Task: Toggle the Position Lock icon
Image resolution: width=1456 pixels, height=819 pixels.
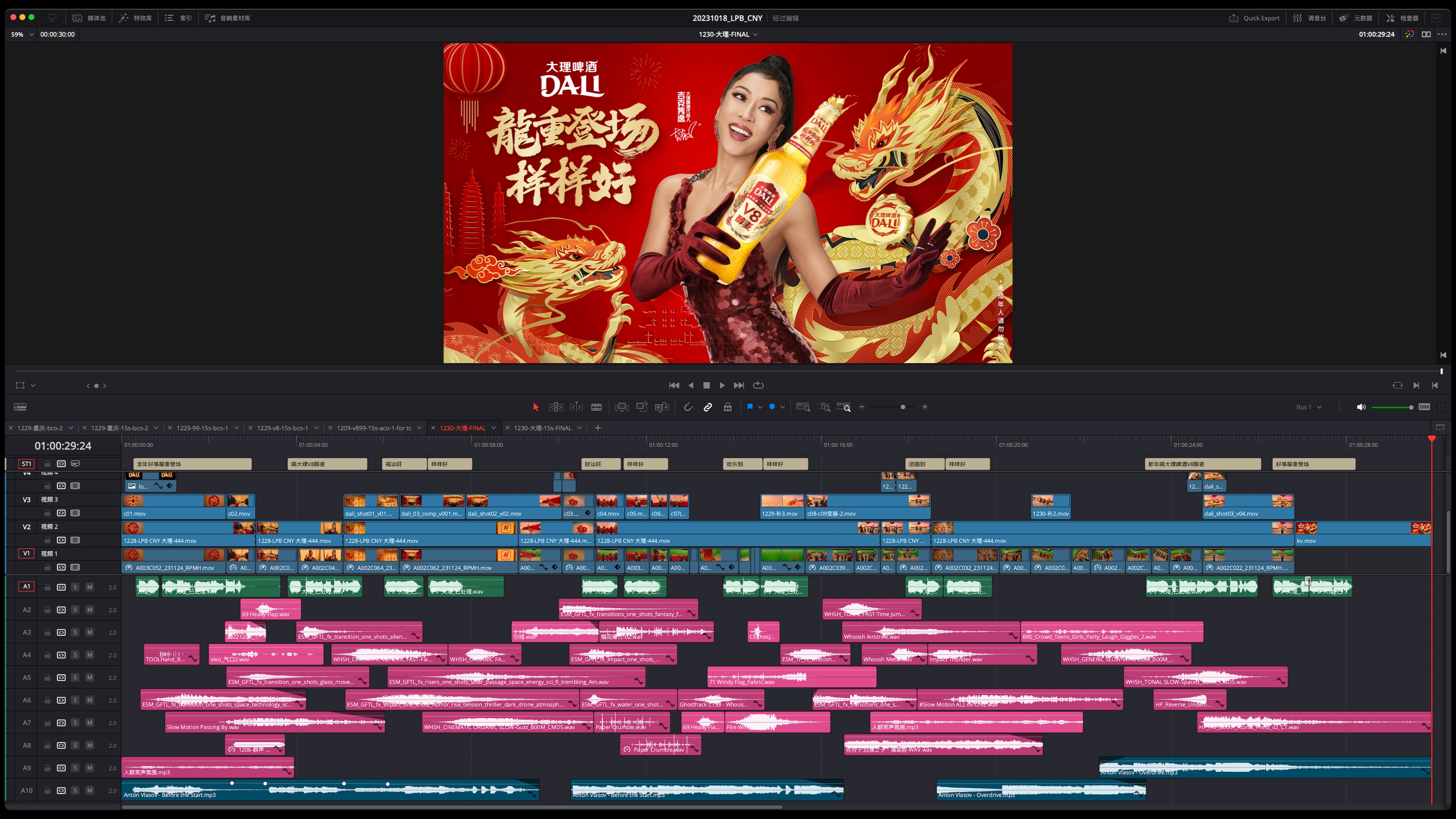Action: (x=728, y=407)
